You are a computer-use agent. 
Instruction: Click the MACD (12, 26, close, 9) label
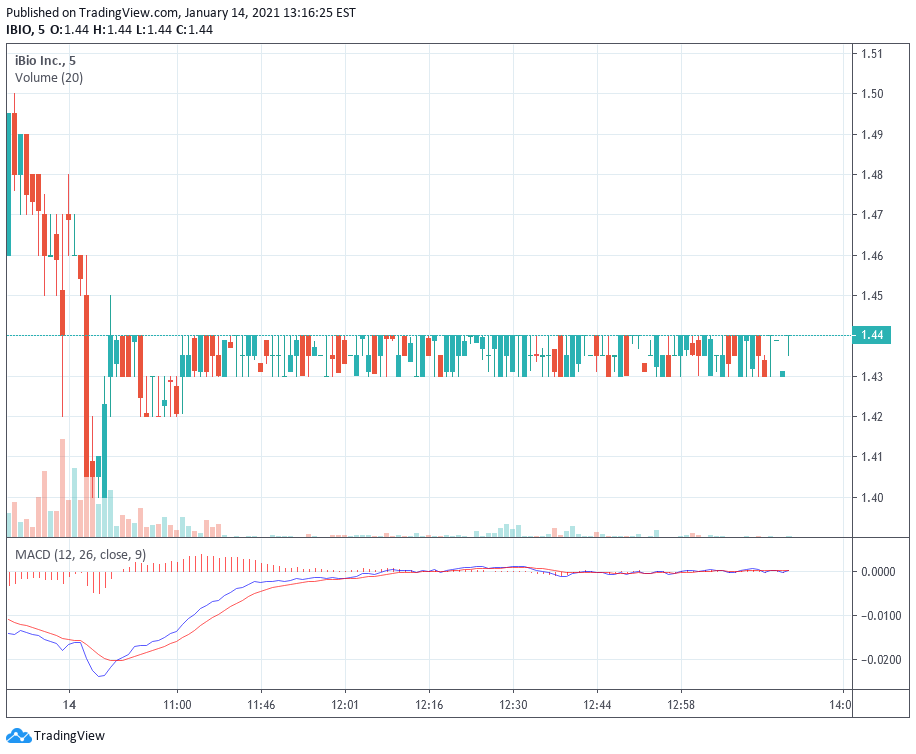tap(81, 554)
